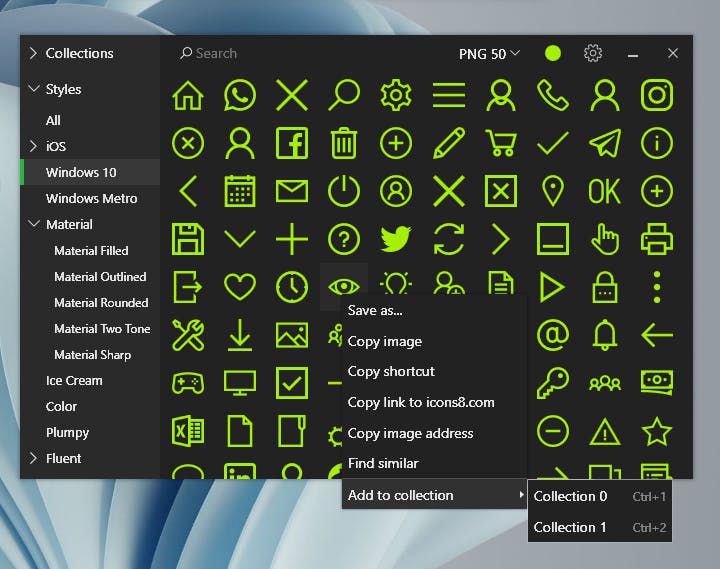
Task: Select the paper plane Telegram icon
Action: click(x=605, y=143)
